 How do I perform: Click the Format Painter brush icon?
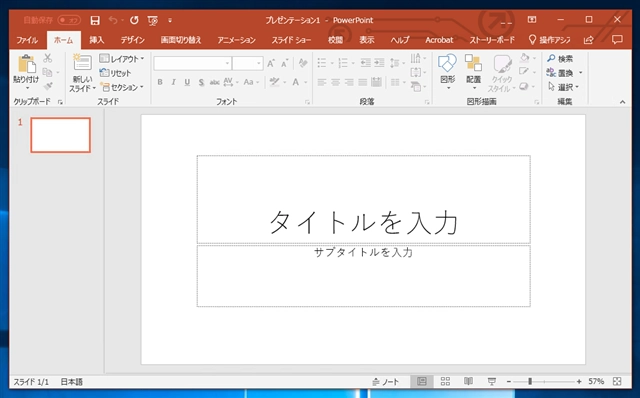point(48,86)
